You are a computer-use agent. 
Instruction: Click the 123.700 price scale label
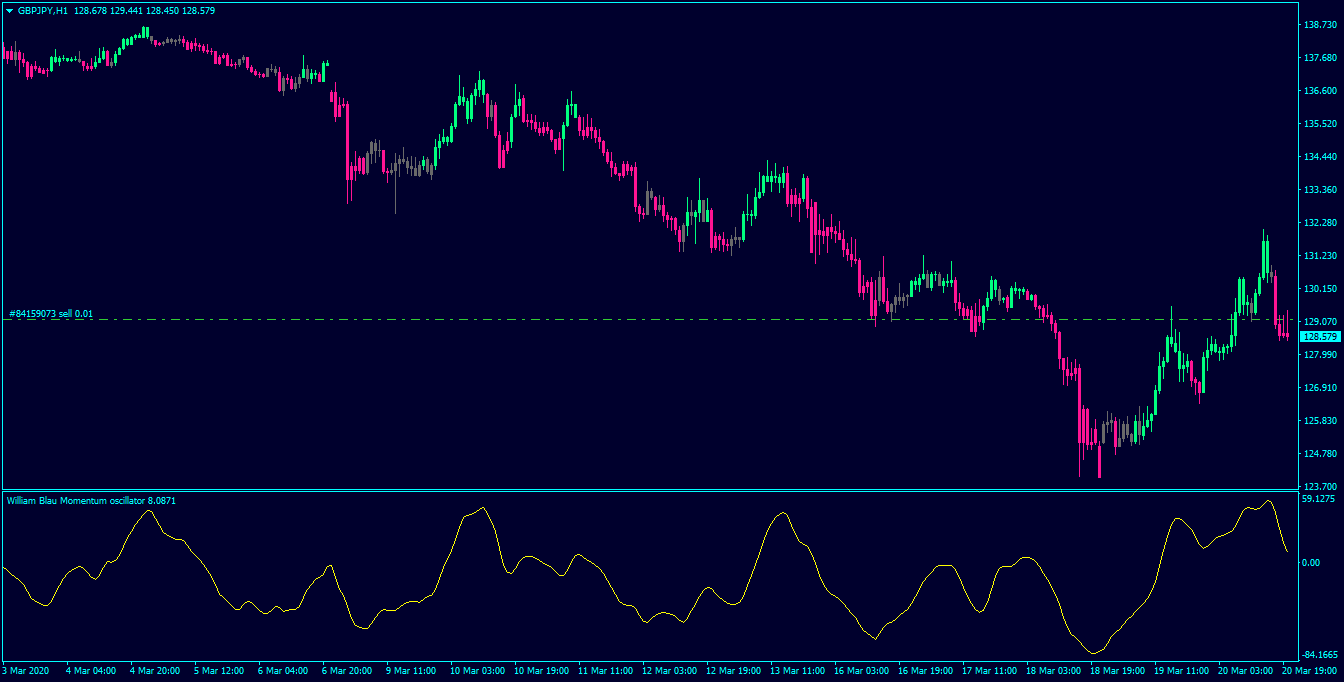click(x=1322, y=485)
